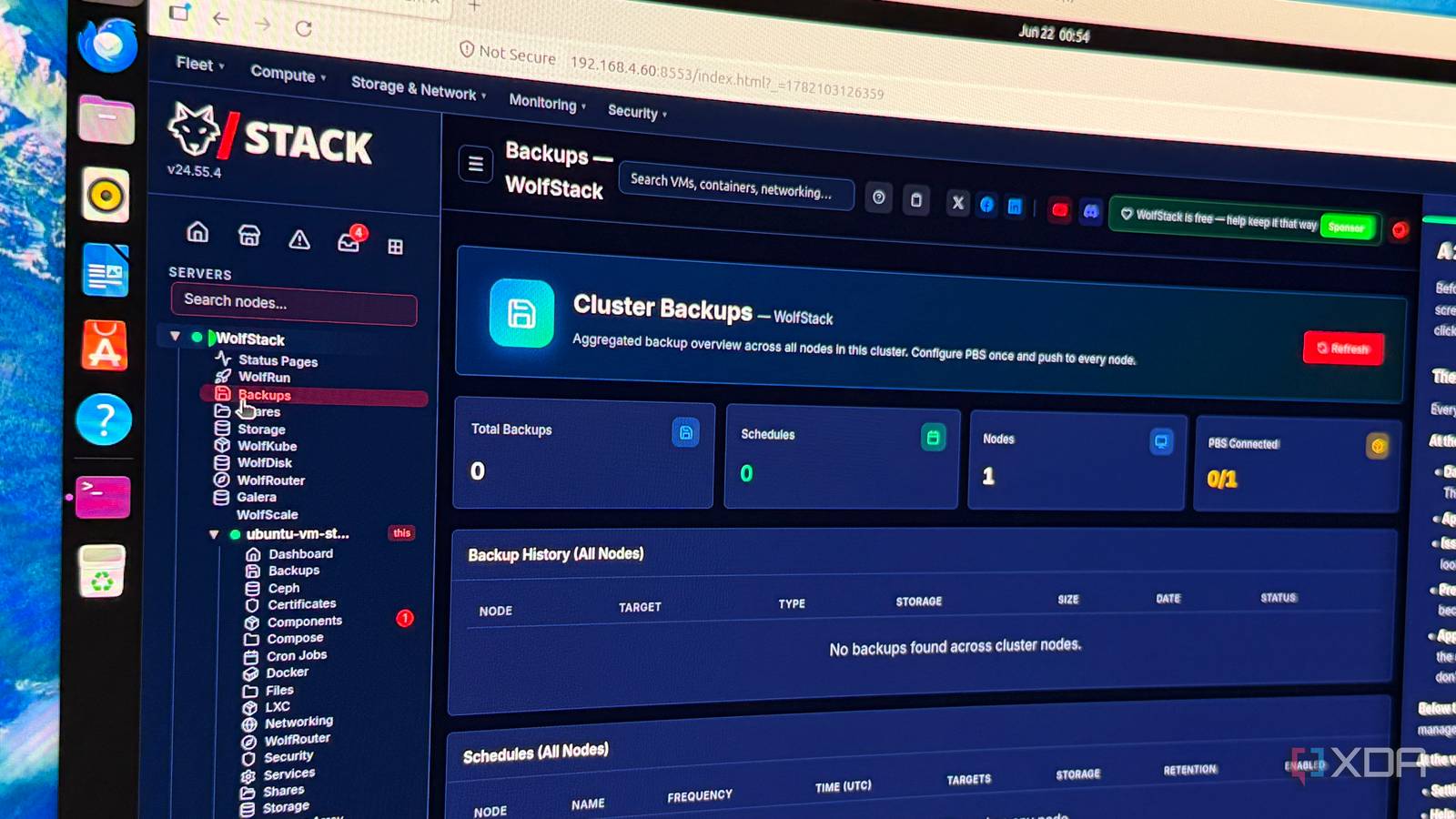Open the Trash from the dock
The height and width of the screenshot is (819, 1456).
pyautogui.click(x=102, y=571)
